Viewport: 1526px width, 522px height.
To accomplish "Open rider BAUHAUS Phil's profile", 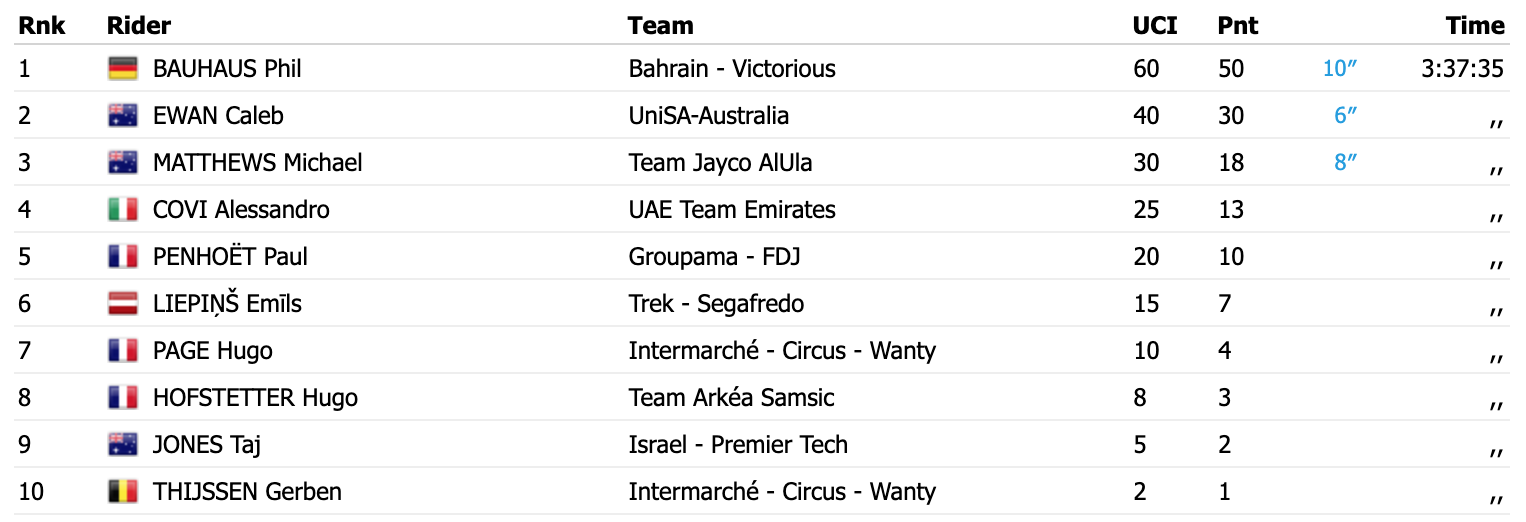I will [x=227, y=69].
